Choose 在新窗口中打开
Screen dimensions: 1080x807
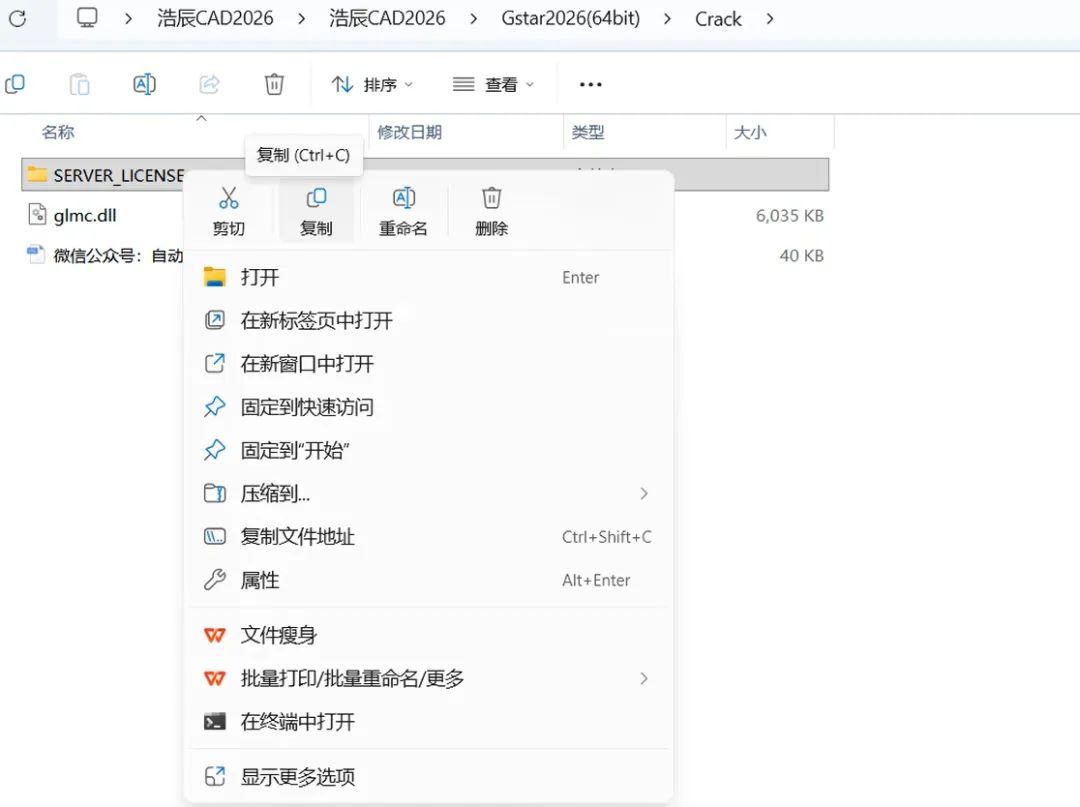428,364
